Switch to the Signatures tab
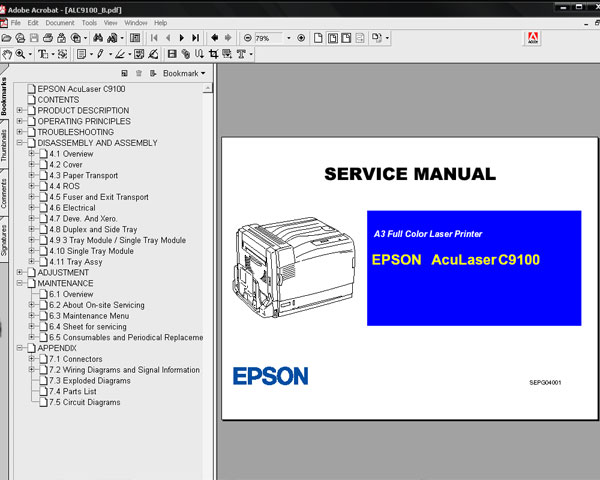Image resolution: width=600 pixels, height=480 pixels. coord(4,240)
